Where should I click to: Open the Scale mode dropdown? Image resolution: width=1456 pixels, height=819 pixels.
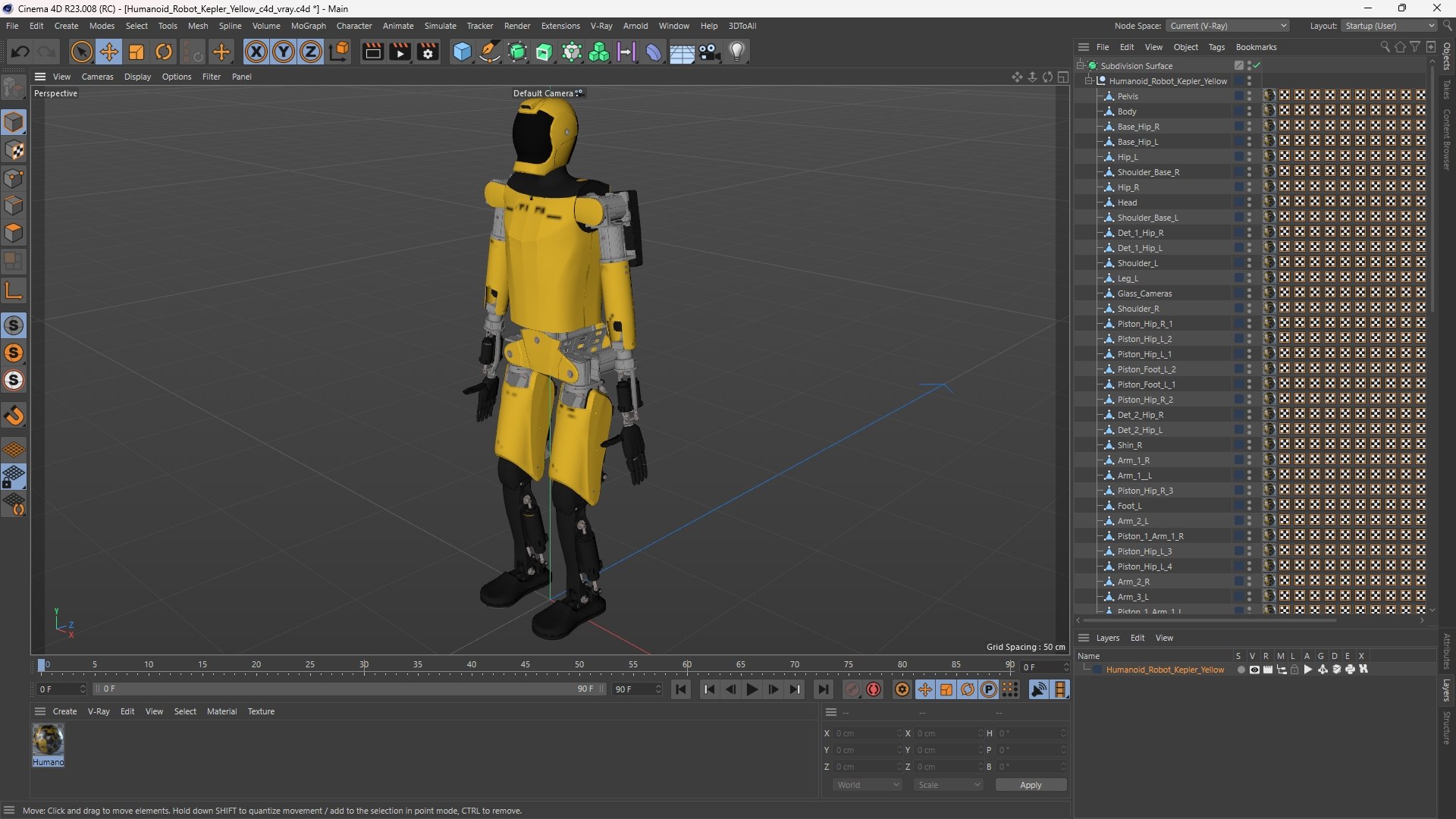pos(948,785)
